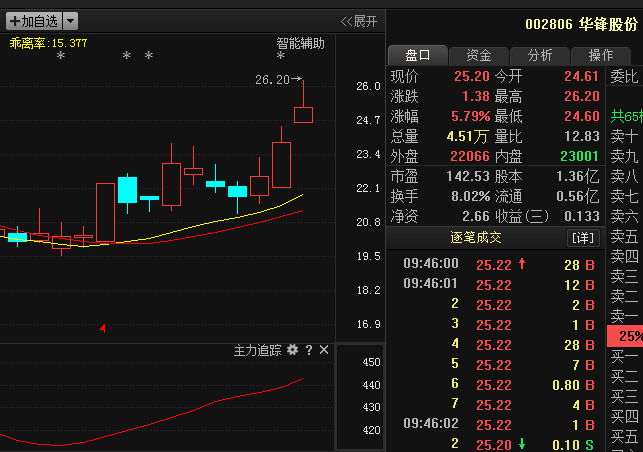Image resolution: width=643 pixels, height=452 pixels.
Task: Click the 换手 value 8.02%
Action: (470, 196)
